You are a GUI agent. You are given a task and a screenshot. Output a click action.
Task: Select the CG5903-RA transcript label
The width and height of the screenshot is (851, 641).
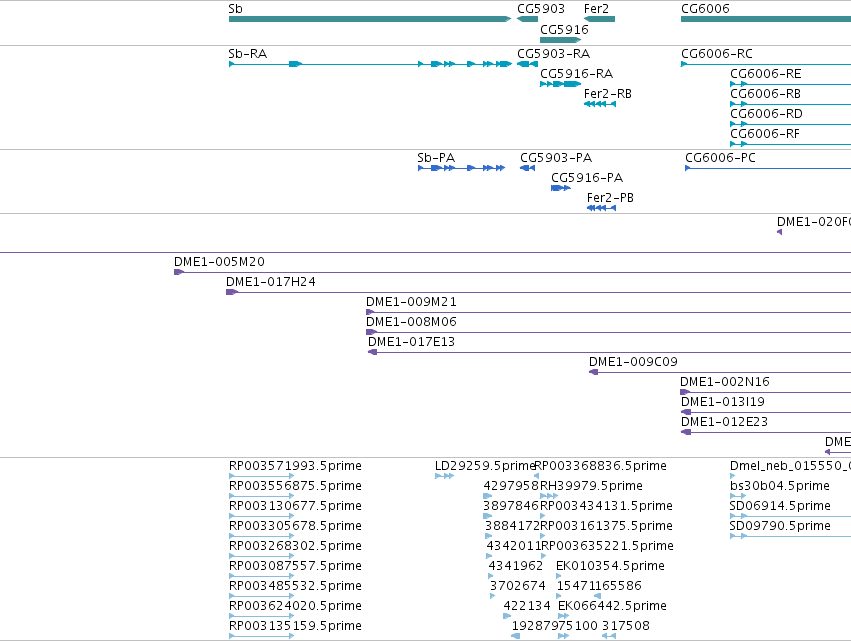[x=553, y=54]
